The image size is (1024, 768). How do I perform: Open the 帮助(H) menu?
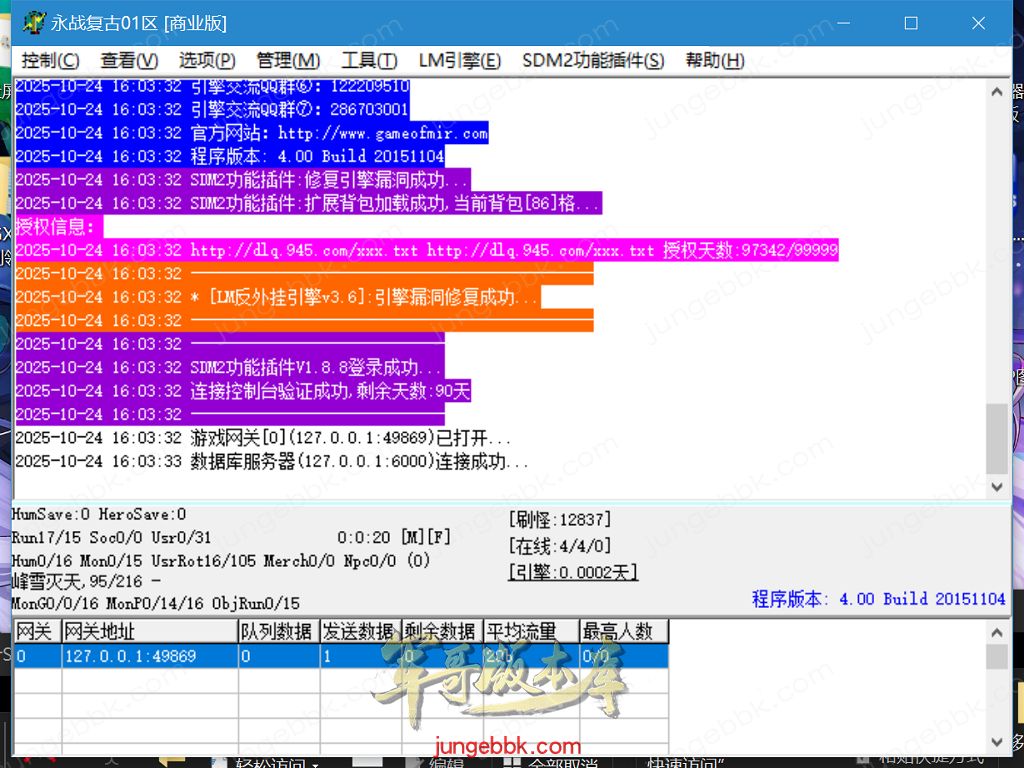(x=715, y=61)
